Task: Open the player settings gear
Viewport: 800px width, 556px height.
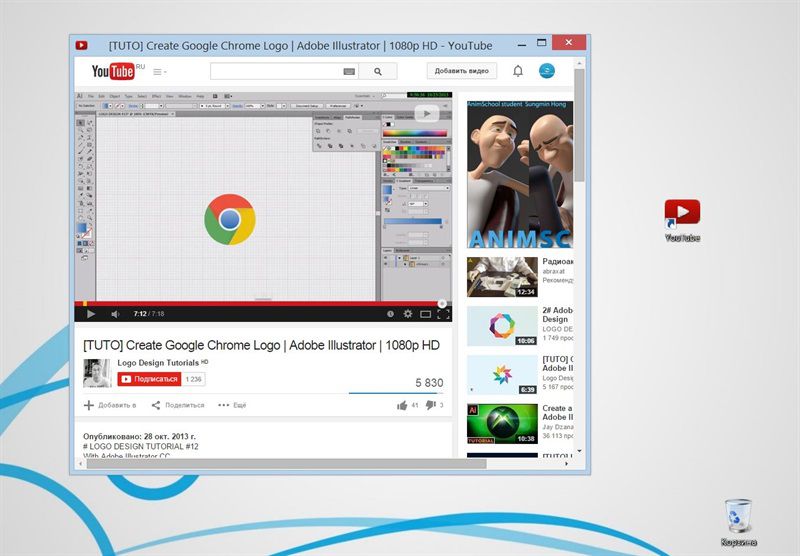Action: point(408,314)
